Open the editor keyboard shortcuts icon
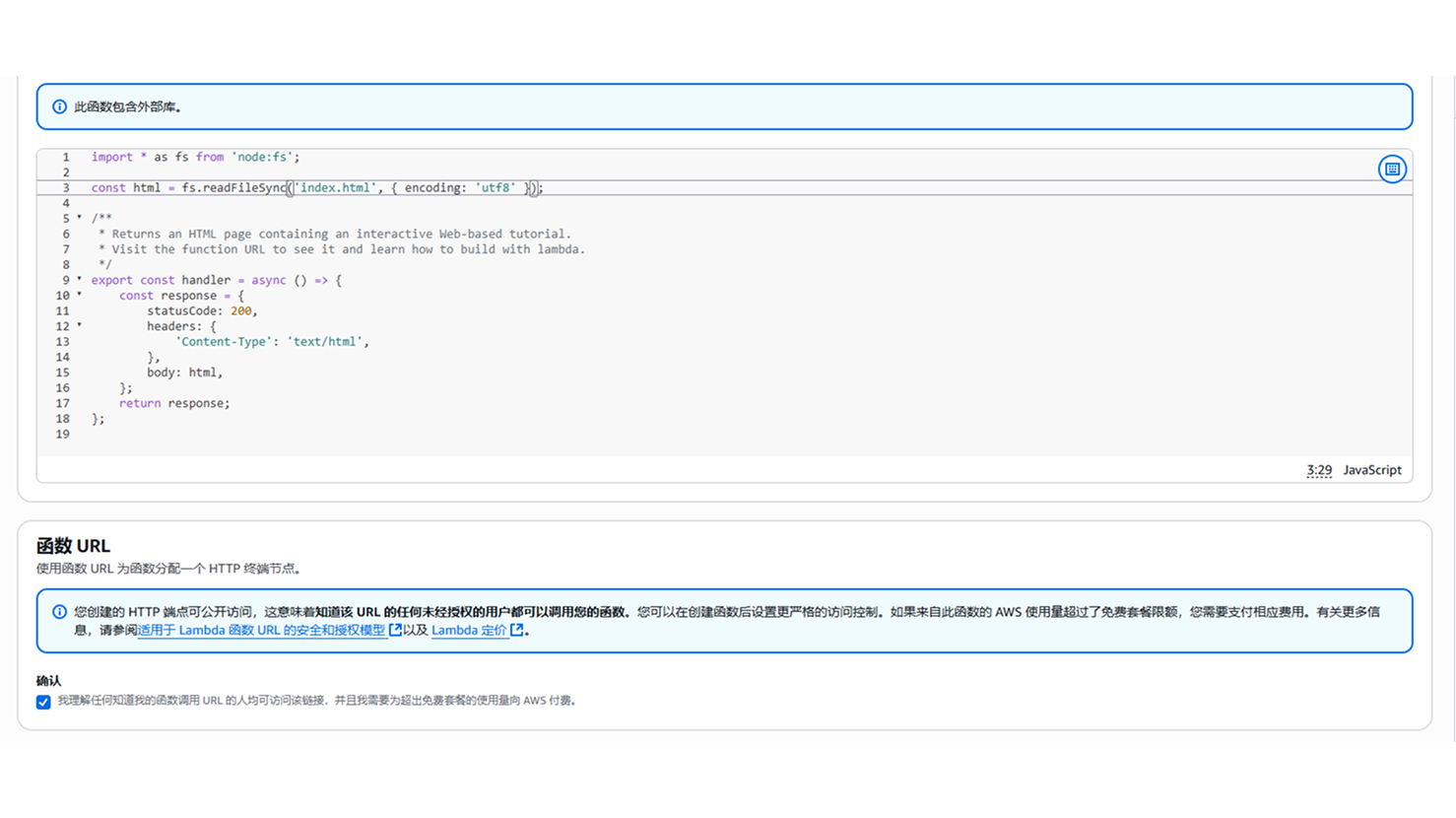Screen dimensions: 1456x818 click(1391, 170)
